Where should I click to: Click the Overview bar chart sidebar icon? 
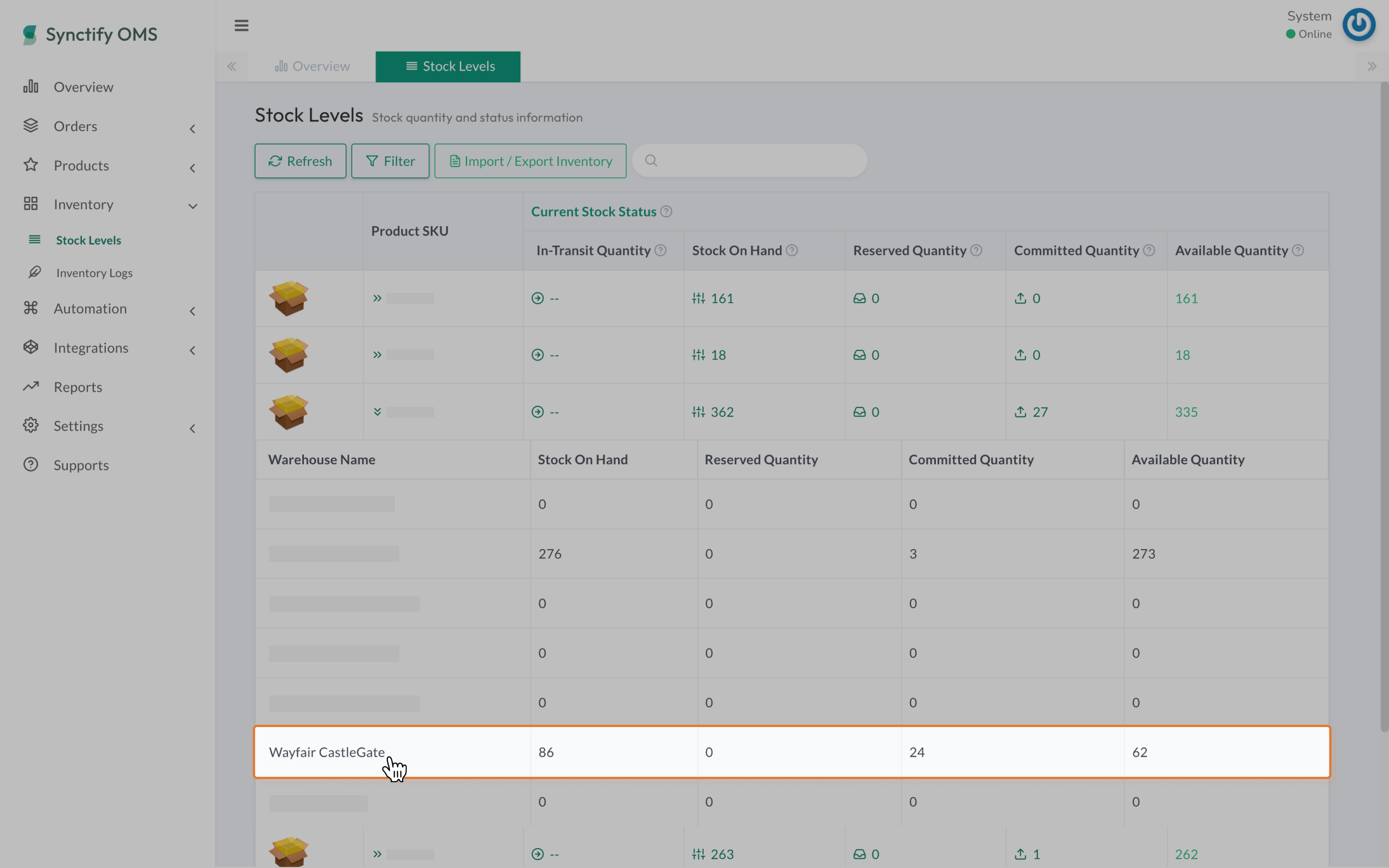30,87
